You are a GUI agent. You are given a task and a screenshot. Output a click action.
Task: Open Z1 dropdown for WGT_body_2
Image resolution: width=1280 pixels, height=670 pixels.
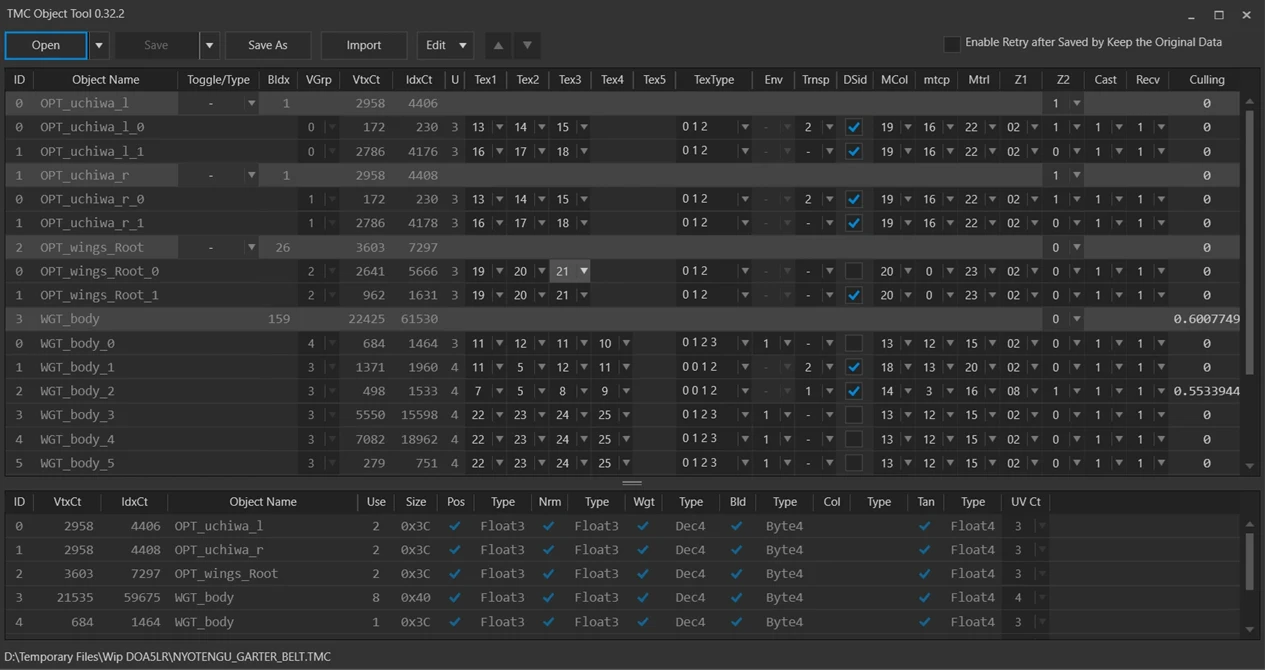pos(1034,391)
